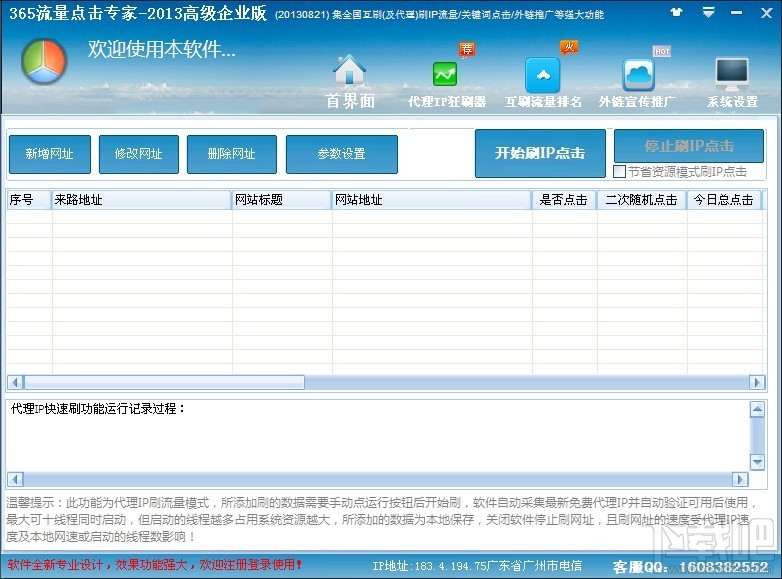This screenshot has height=579, width=782.
Task: Click table horizontal scrollbar right arrow
Action: pos(757,383)
